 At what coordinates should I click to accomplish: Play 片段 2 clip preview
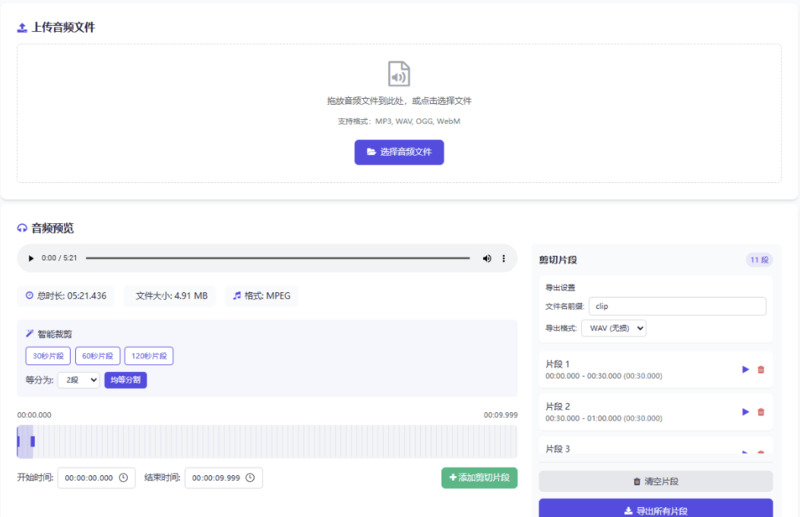(745, 411)
